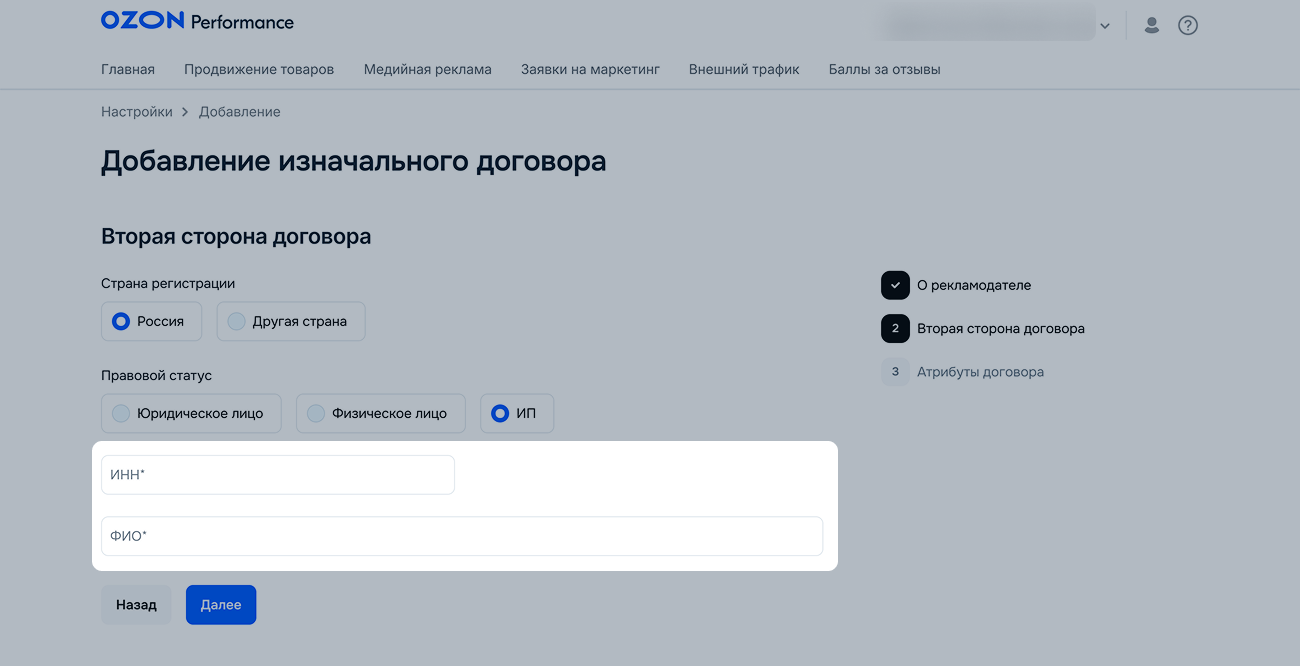
Task: Go to the Главная menu tab
Action: point(128,69)
